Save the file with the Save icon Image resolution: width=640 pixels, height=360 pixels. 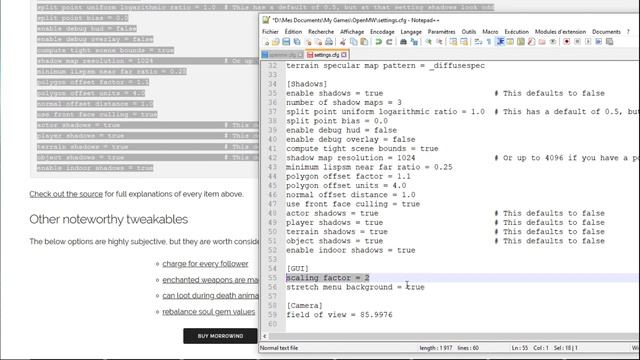click(286, 42)
